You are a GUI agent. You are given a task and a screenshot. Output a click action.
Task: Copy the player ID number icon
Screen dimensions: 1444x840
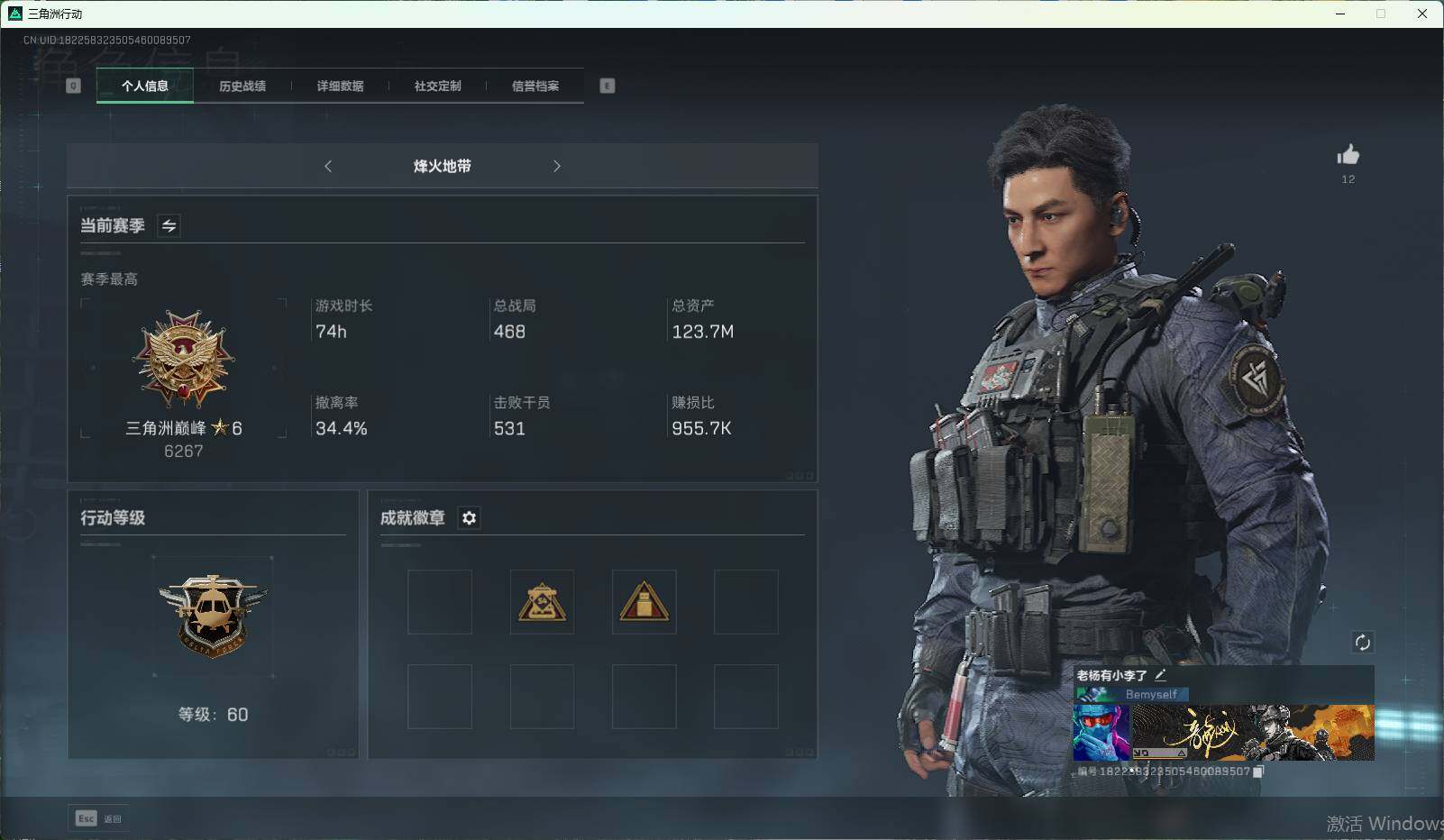tap(1258, 772)
